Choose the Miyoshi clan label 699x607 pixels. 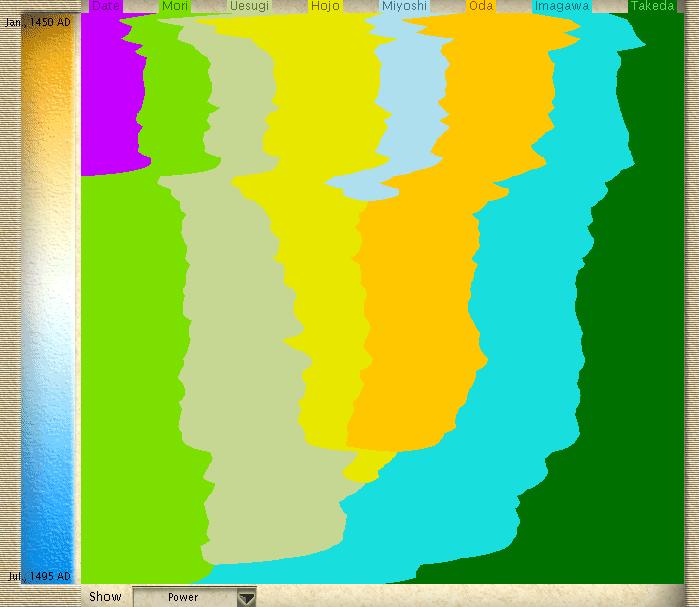pos(404,6)
